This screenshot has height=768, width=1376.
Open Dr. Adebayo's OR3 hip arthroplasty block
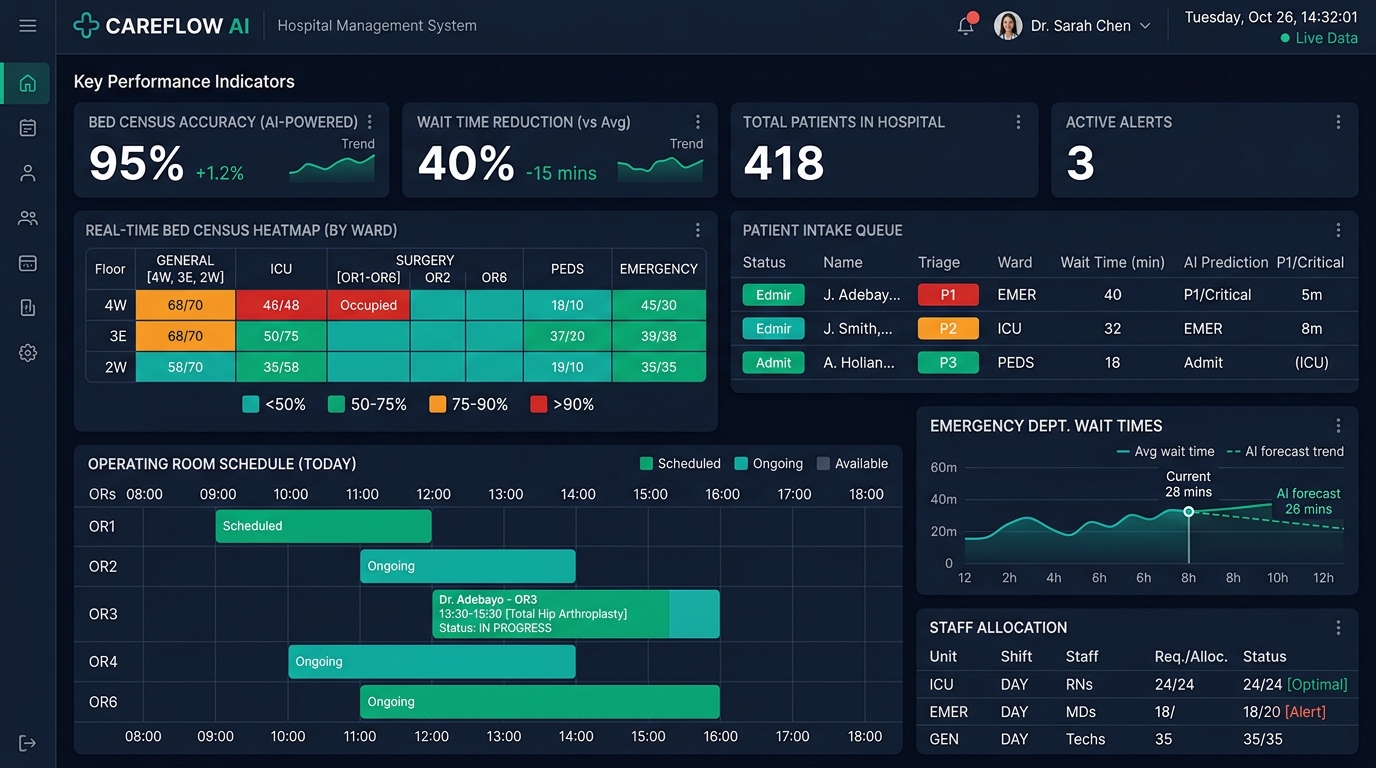576,614
